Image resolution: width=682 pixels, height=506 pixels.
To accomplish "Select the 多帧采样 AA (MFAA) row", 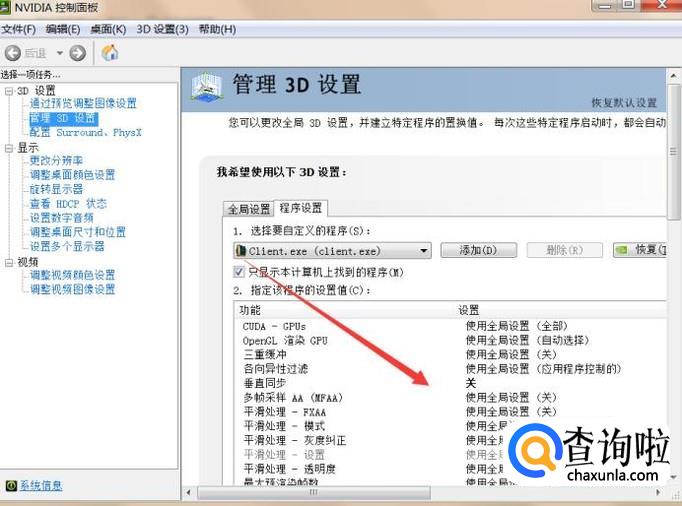I will (450, 398).
